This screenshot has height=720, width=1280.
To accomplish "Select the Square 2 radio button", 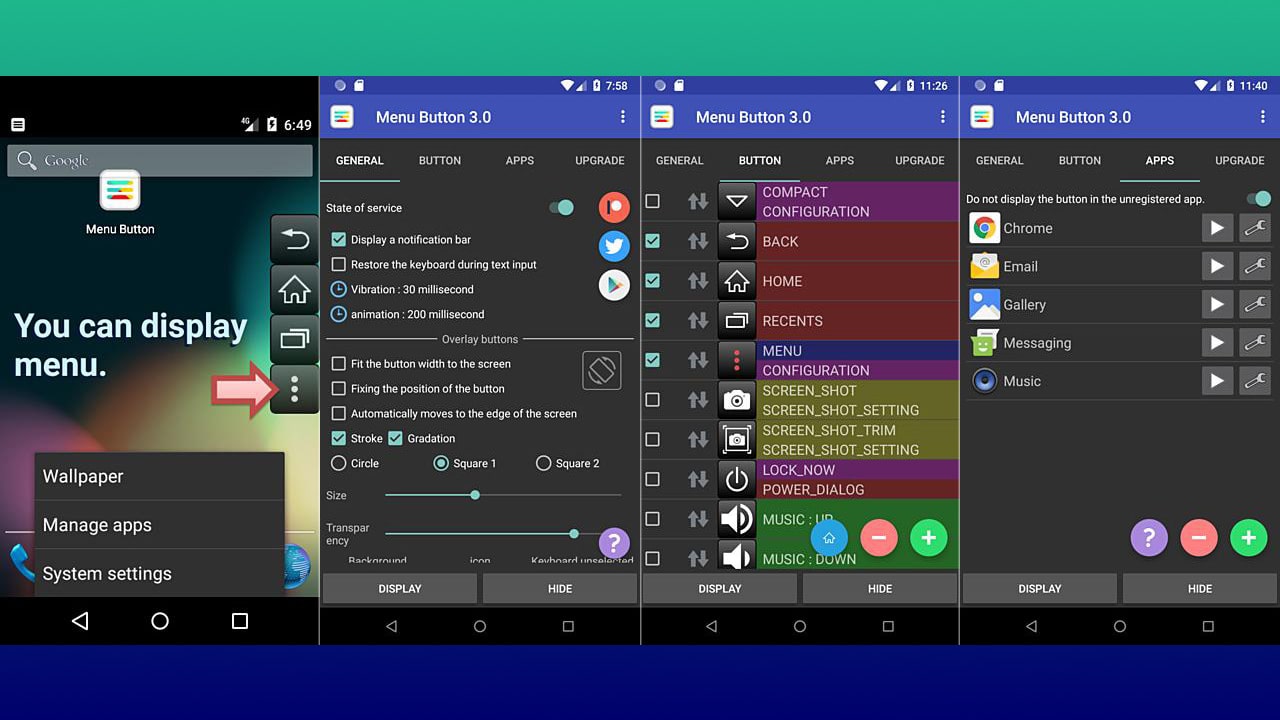I will click(544, 463).
